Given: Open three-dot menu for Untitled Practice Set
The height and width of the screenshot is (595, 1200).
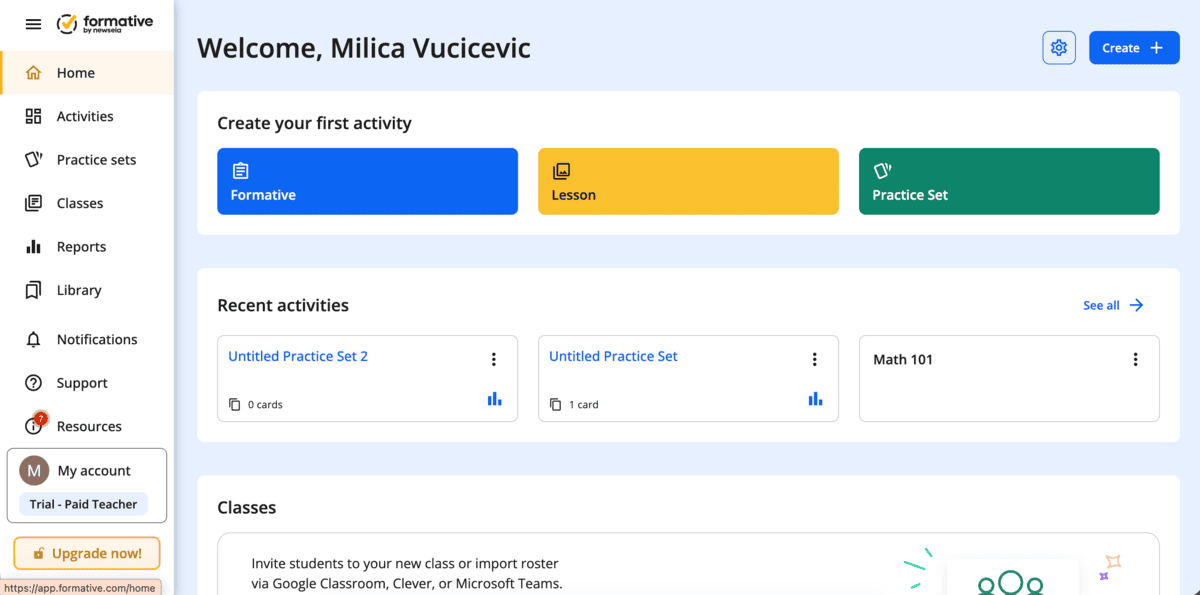Looking at the screenshot, I should pyautogui.click(x=814, y=360).
